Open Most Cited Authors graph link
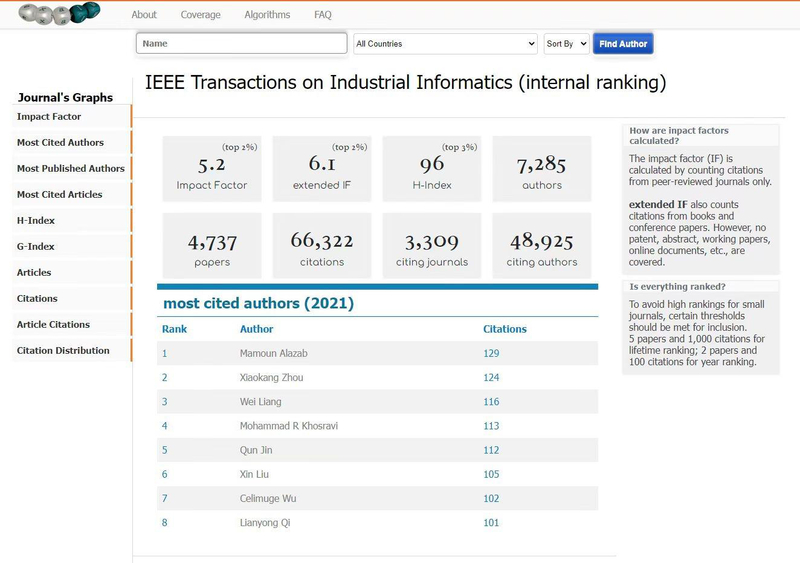 pyautogui.click(x=60, y=143)
